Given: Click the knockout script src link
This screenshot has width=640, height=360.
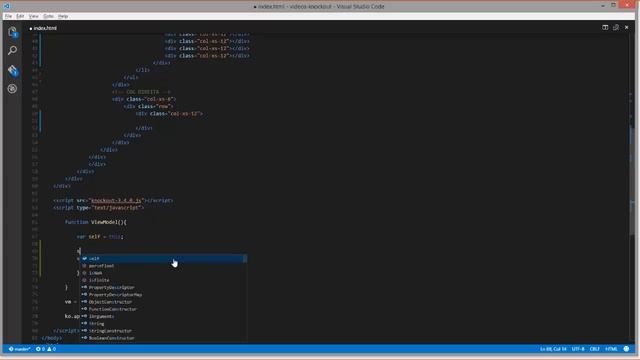Looking at the screenshot, I should click(x=116, y=200).
